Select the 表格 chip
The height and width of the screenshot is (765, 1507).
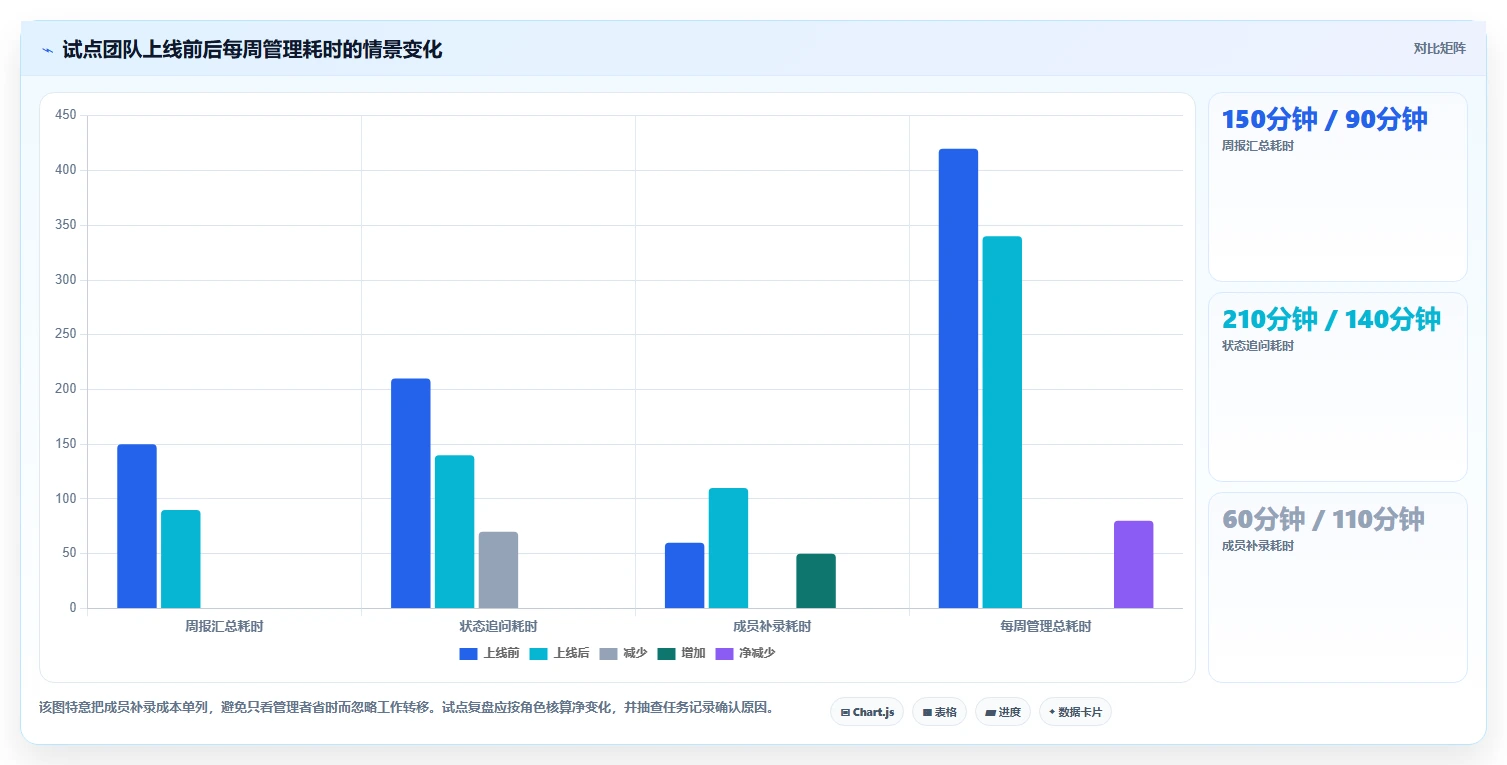939,712
